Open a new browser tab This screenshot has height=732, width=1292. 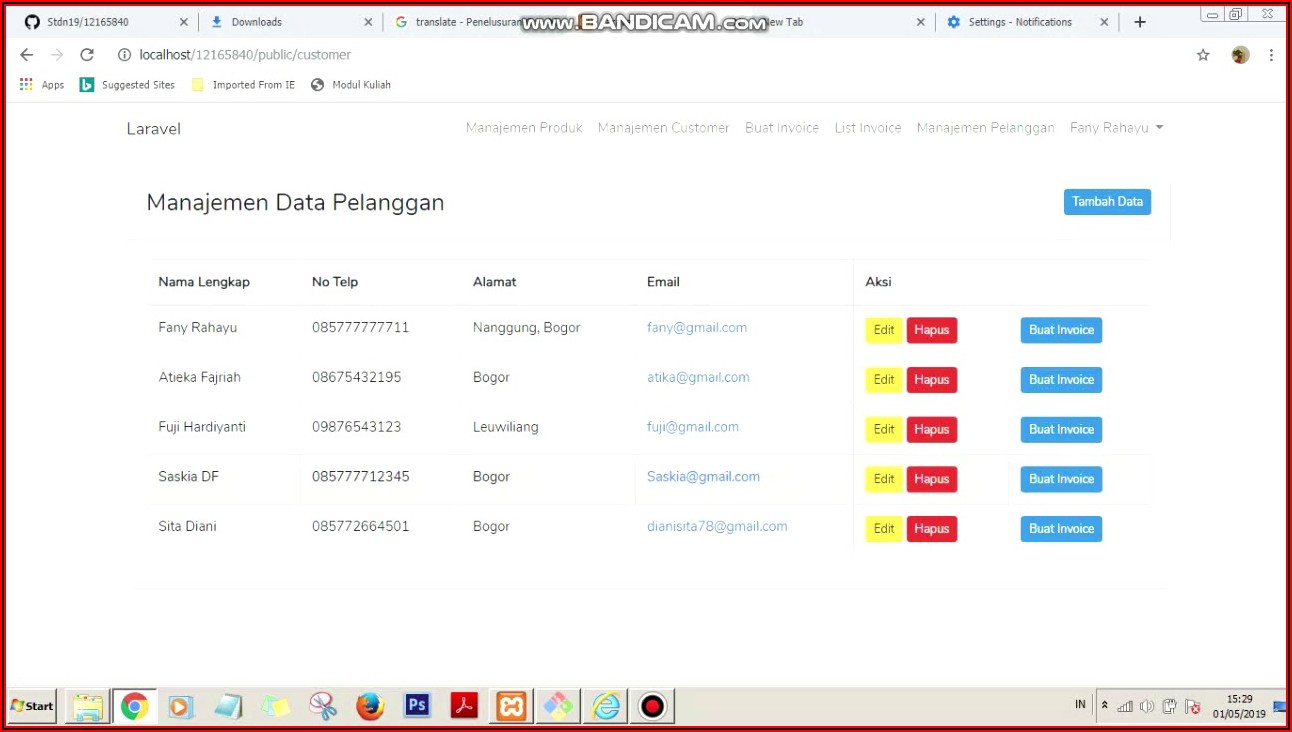click(x=1140, y=22)
